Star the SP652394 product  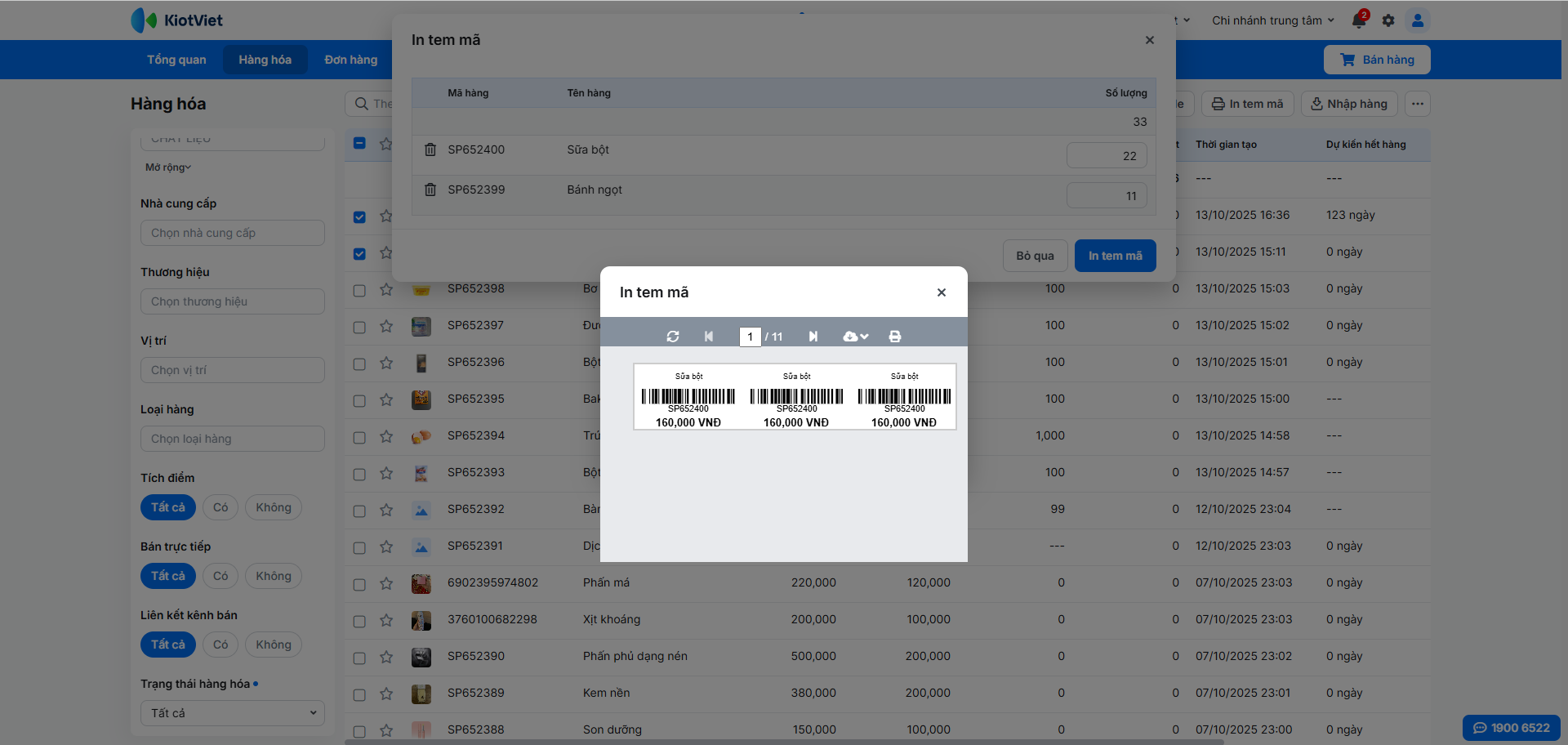point(386,436)
